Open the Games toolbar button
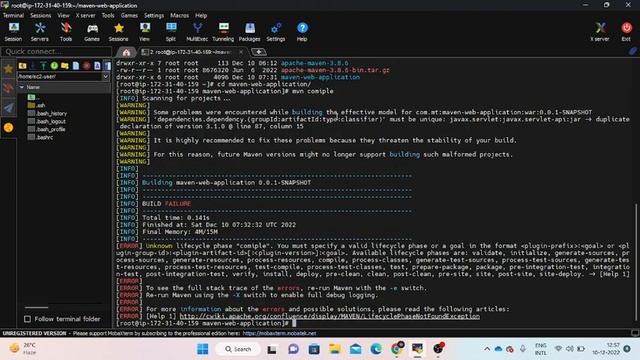This screenshot has height=360, width=640. pyautogui.click(x=92, y=32)
